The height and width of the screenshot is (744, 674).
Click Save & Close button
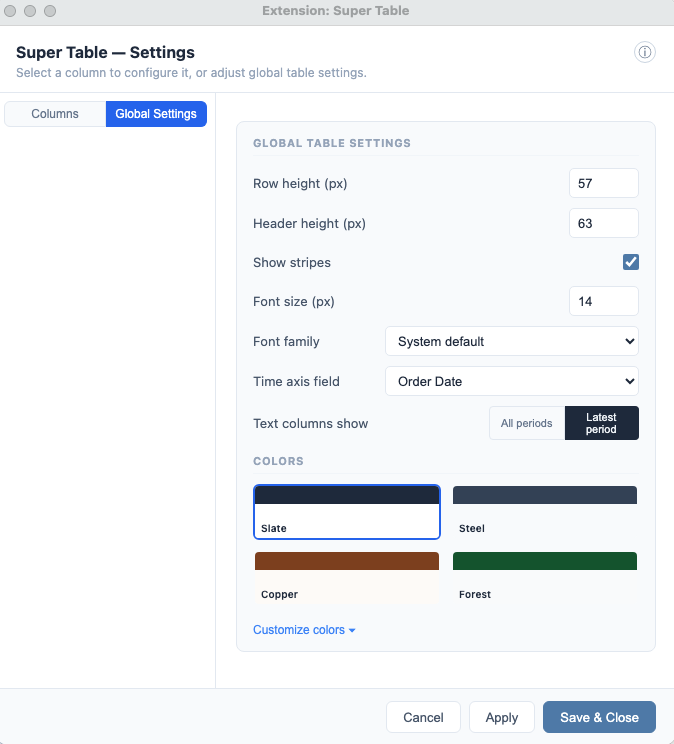[599, 717]
